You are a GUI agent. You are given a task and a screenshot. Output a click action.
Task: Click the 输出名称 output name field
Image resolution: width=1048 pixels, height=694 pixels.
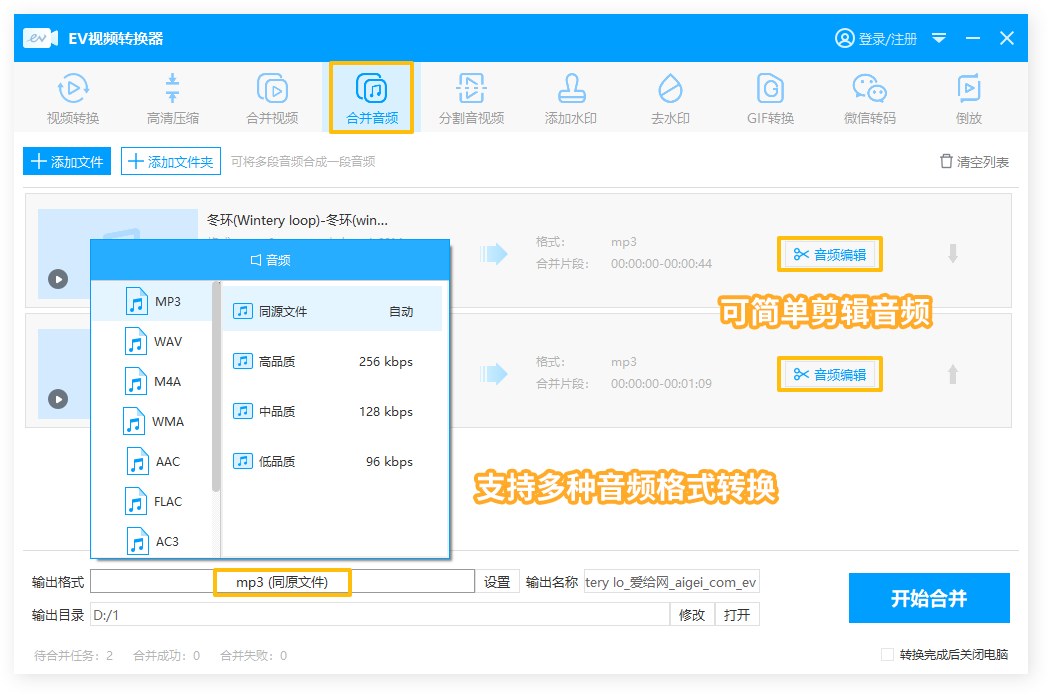click(x=670, y=582)
